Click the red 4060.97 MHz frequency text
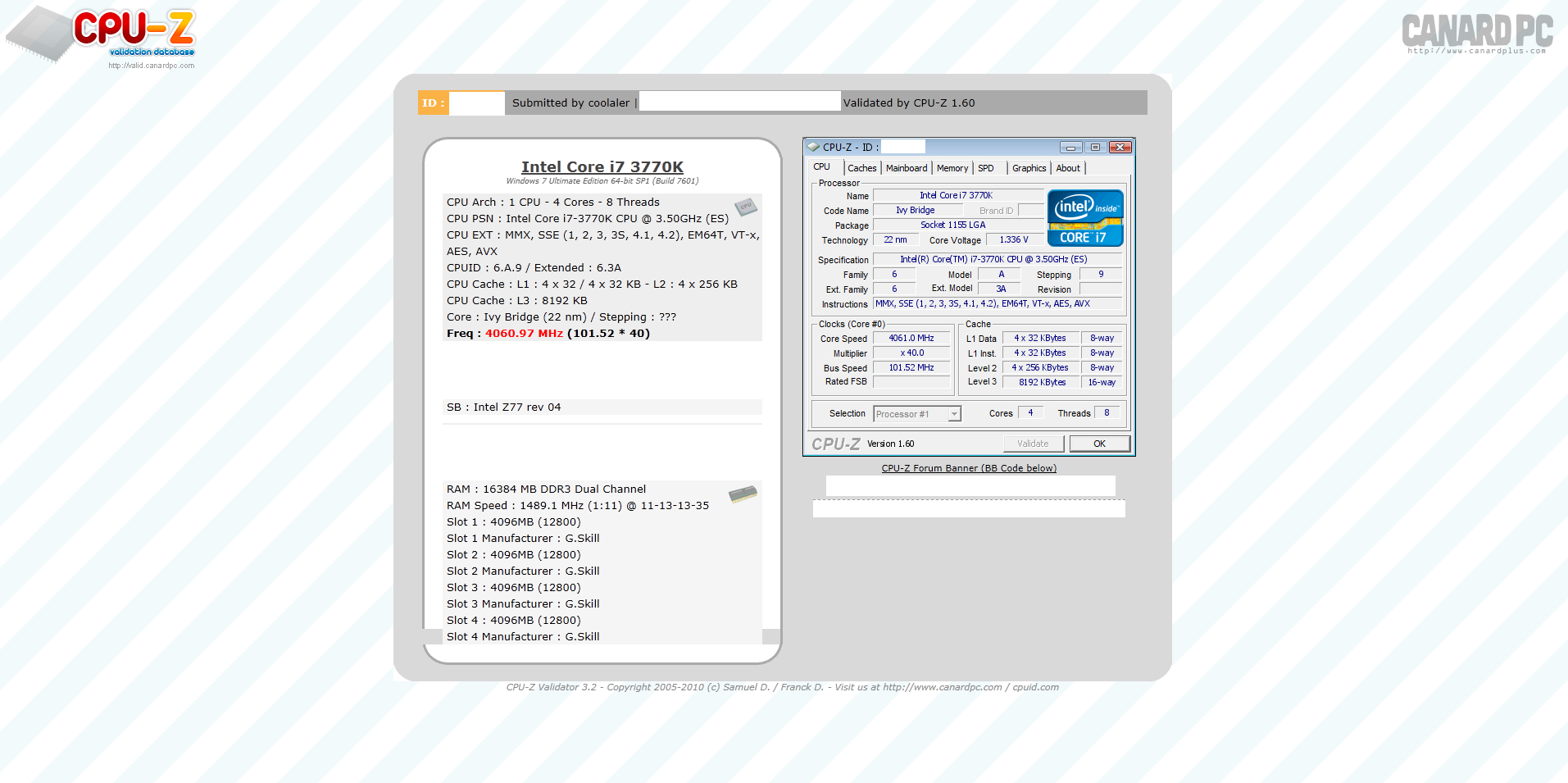The height and width of the screenshot is (783, 1568). [x=524, y=334]
